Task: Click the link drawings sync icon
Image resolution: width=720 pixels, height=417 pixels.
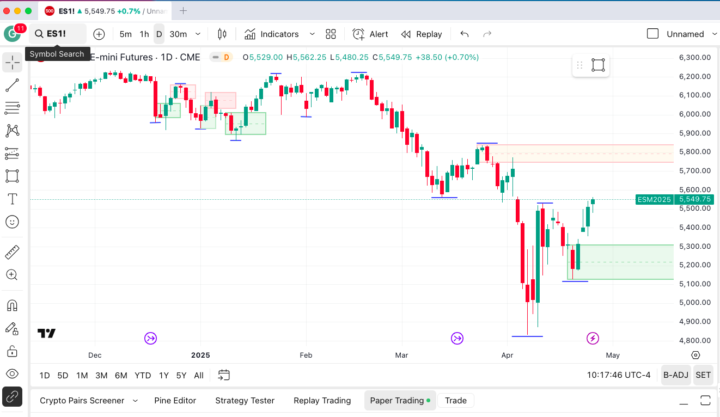Action: coord(12,396)
